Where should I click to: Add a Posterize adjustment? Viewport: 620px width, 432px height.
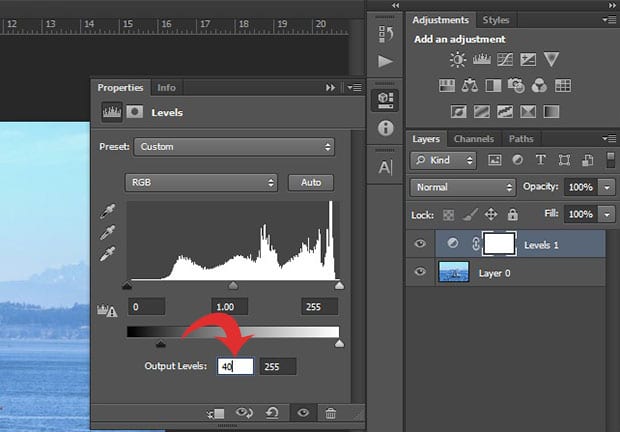482,111
